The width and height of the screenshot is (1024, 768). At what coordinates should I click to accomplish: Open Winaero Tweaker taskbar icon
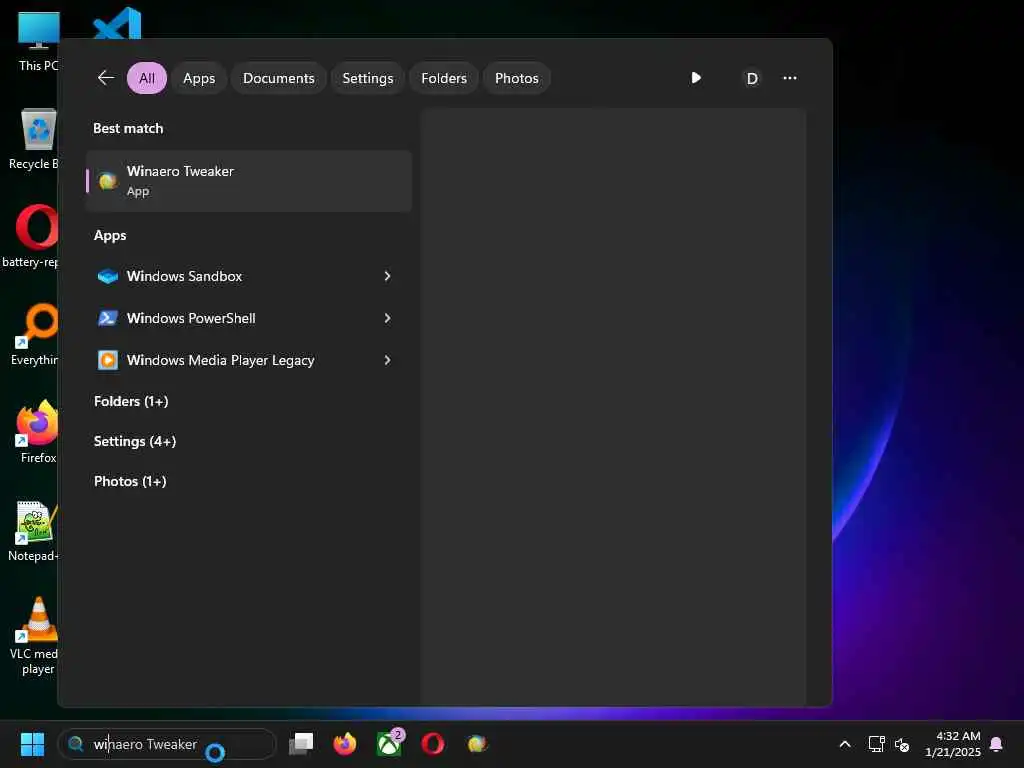point(477,744)
